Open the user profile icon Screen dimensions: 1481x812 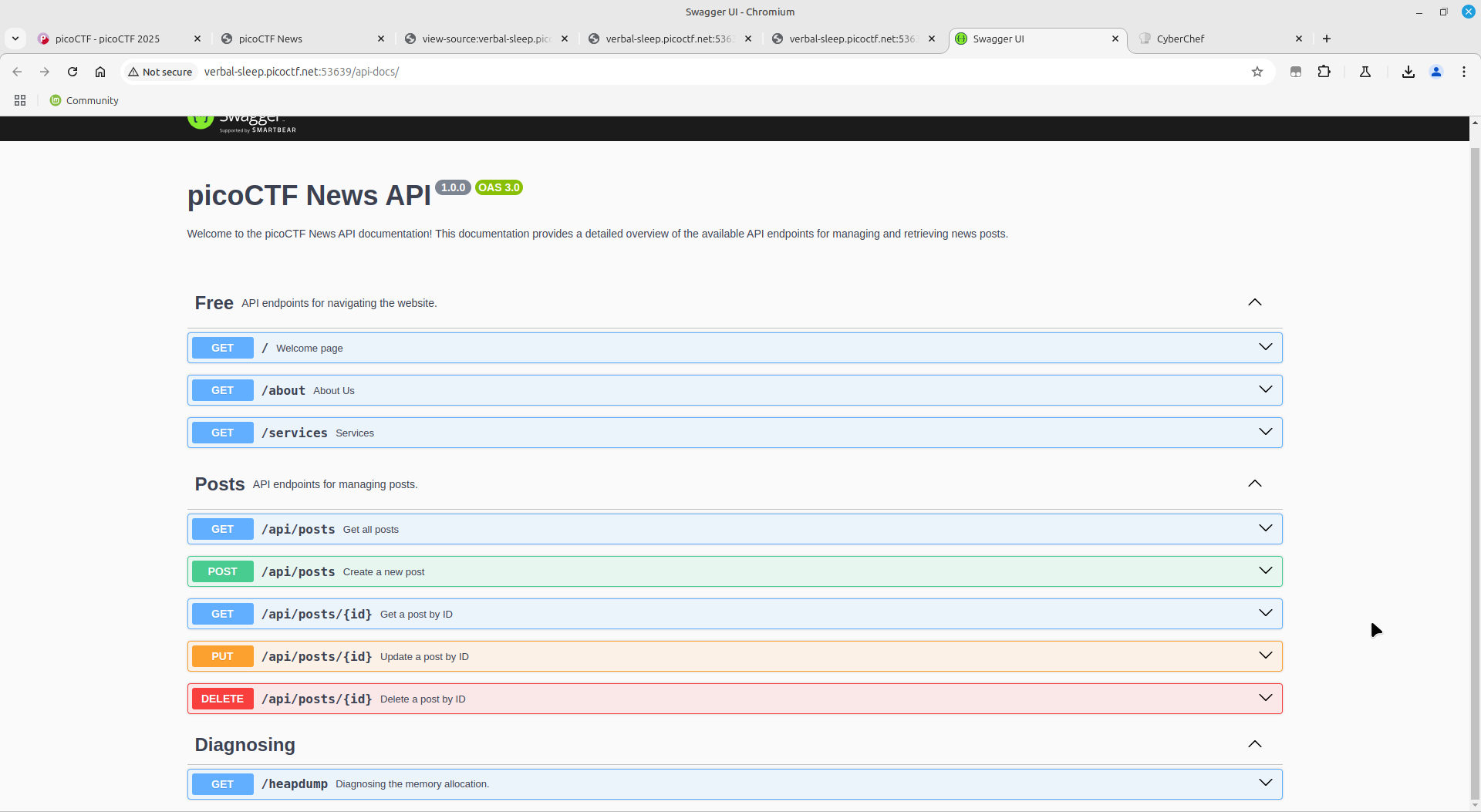pos(1436,72)
